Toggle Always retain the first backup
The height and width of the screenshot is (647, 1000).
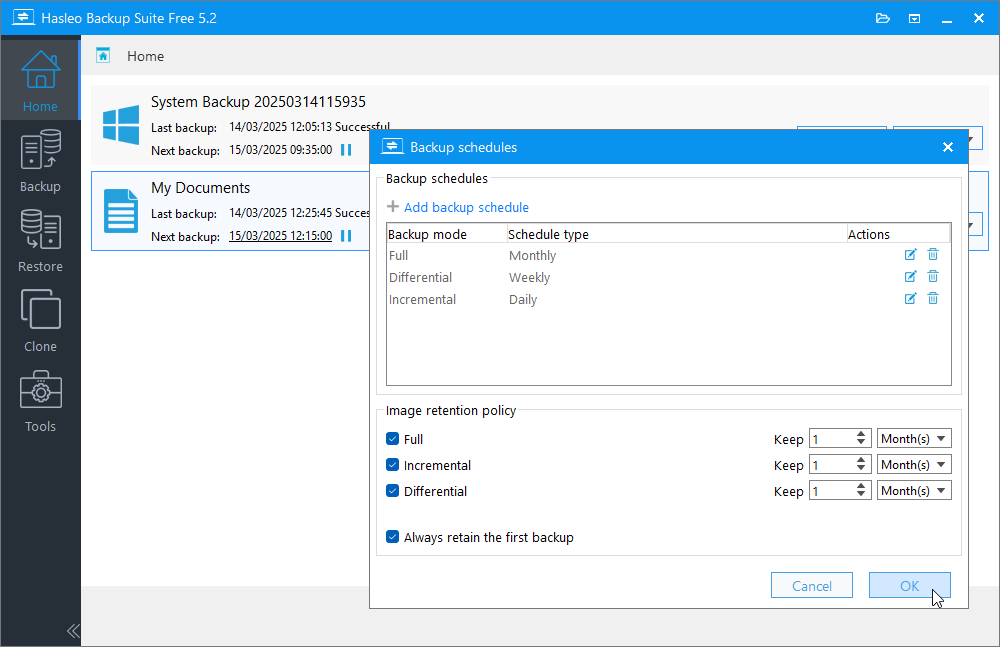[x=392, y=537]
